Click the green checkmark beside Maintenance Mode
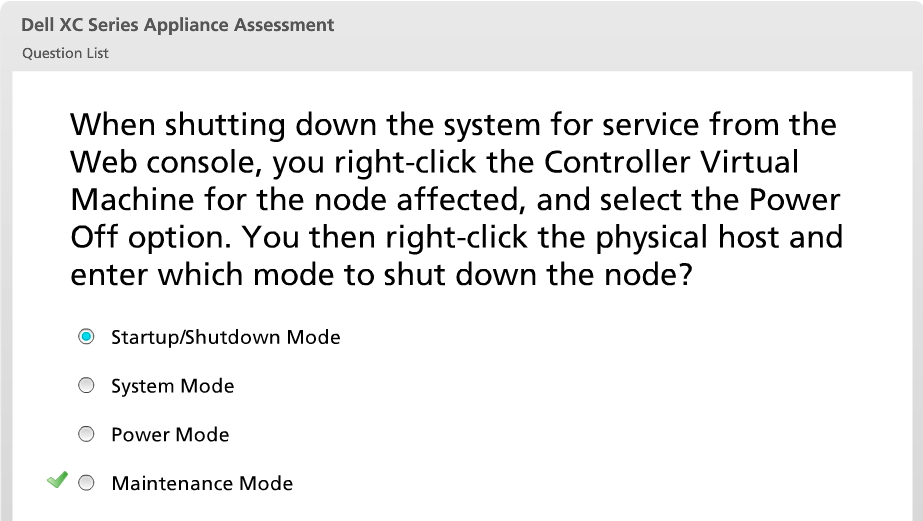Image resolution: width=923 pixels, height=521 pixels. 57,481
